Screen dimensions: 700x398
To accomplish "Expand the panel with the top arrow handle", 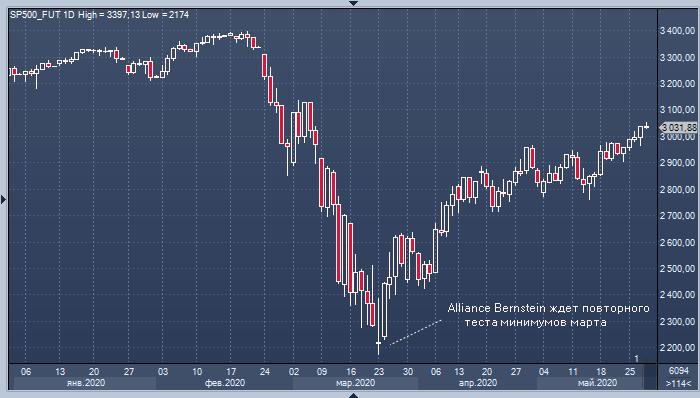I will point(353,3).
